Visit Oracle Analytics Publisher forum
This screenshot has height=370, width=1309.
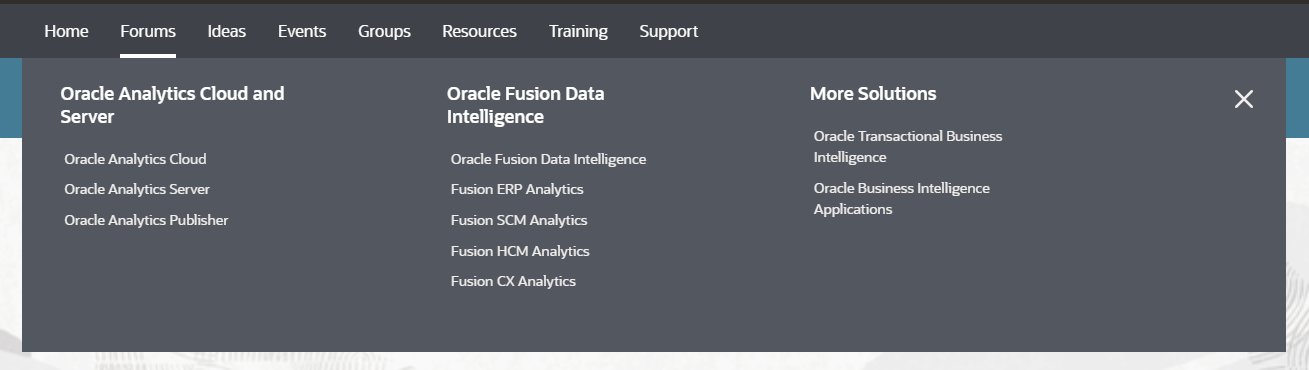(146, 220)
